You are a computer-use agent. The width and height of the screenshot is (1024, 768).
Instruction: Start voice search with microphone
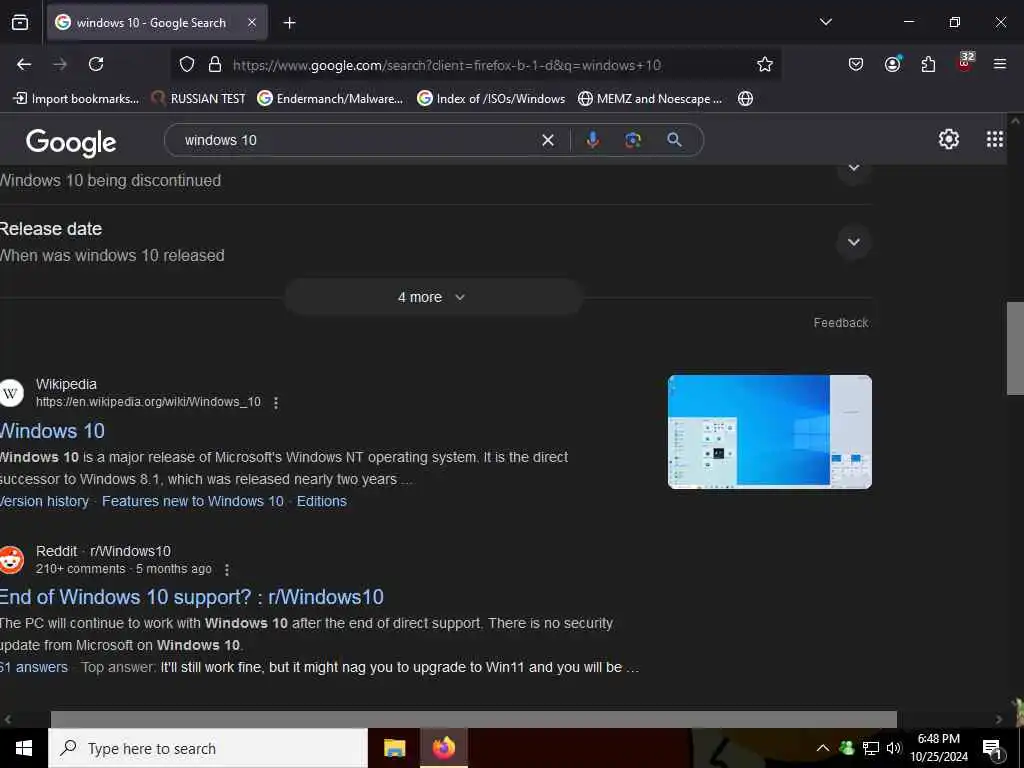point(592,140)
